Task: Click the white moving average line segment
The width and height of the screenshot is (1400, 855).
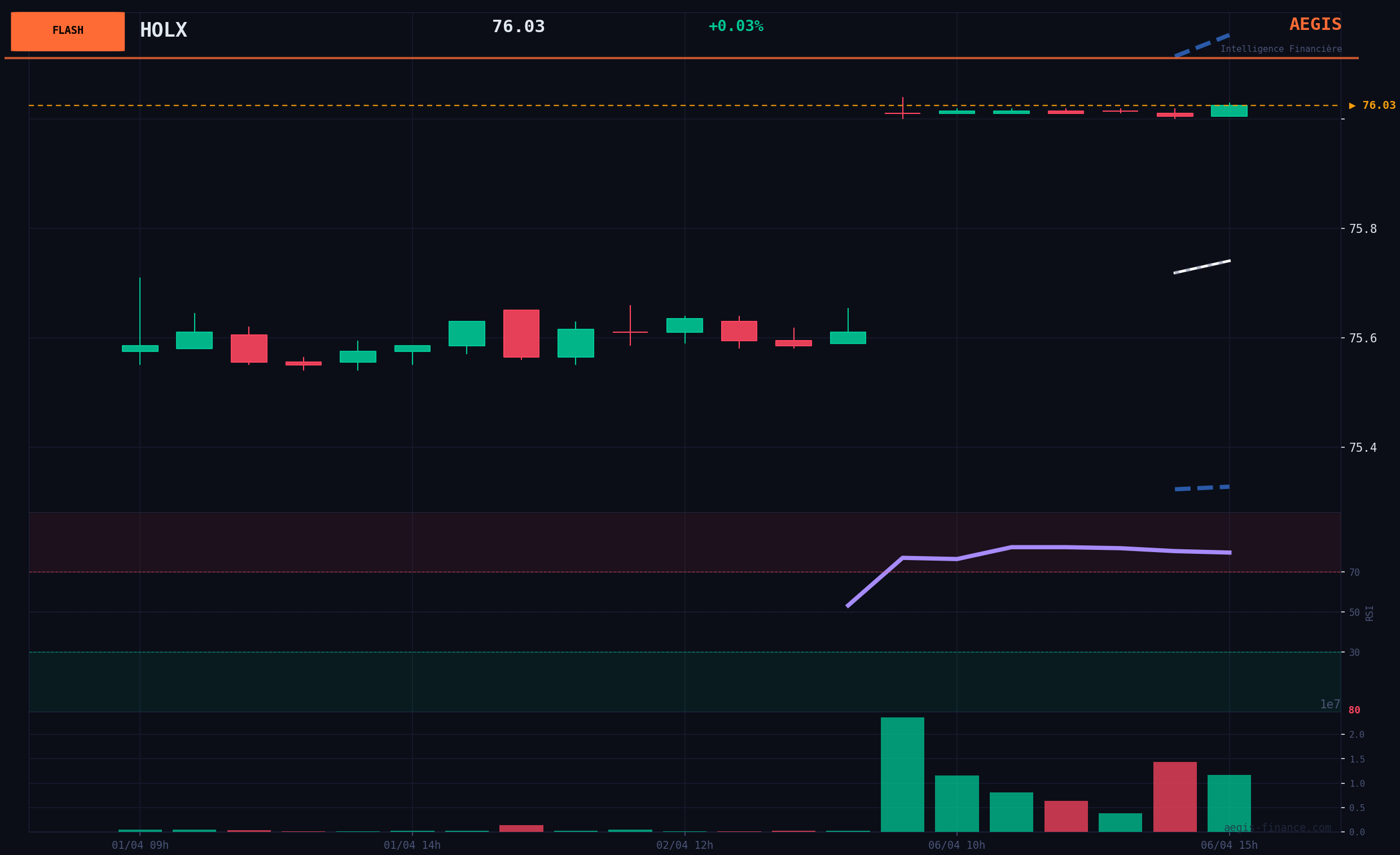Action: coord(1202,267)
